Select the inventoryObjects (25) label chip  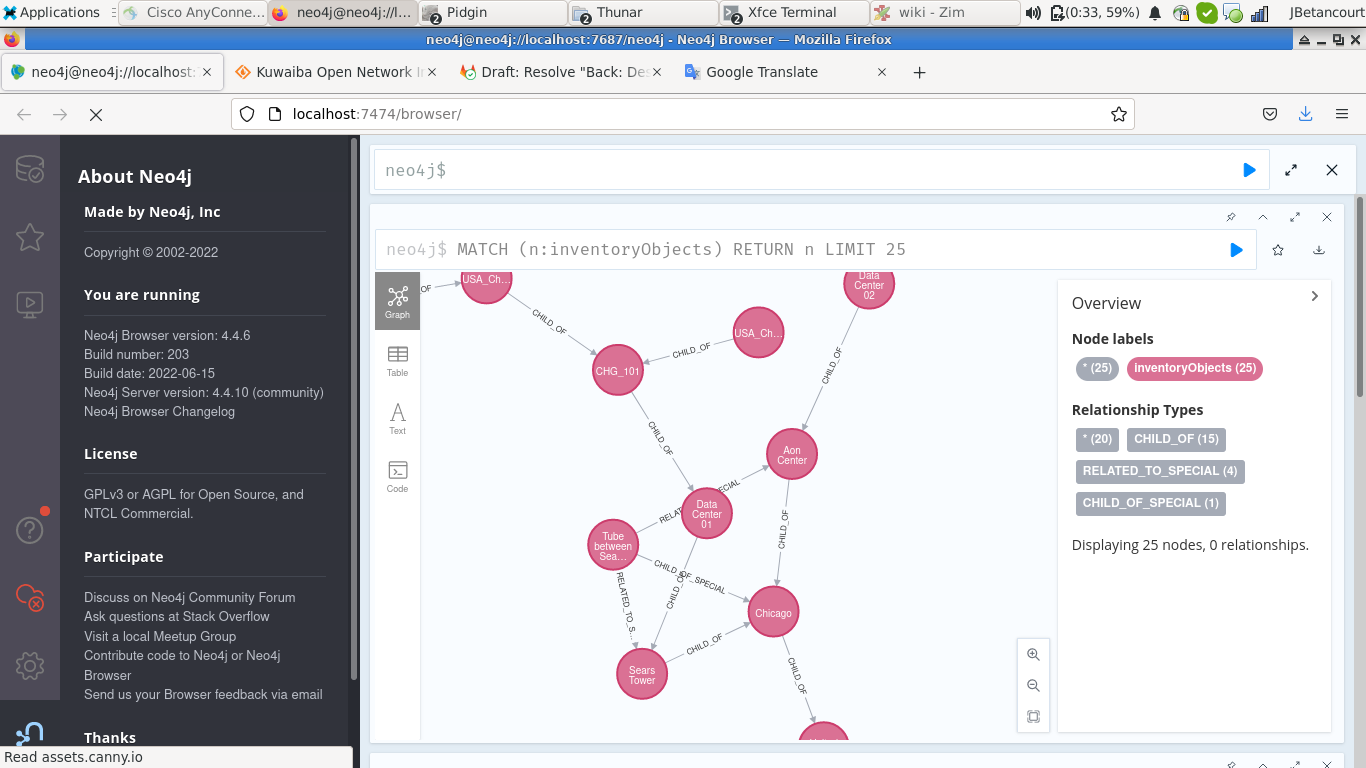(x=1194, y=368)
